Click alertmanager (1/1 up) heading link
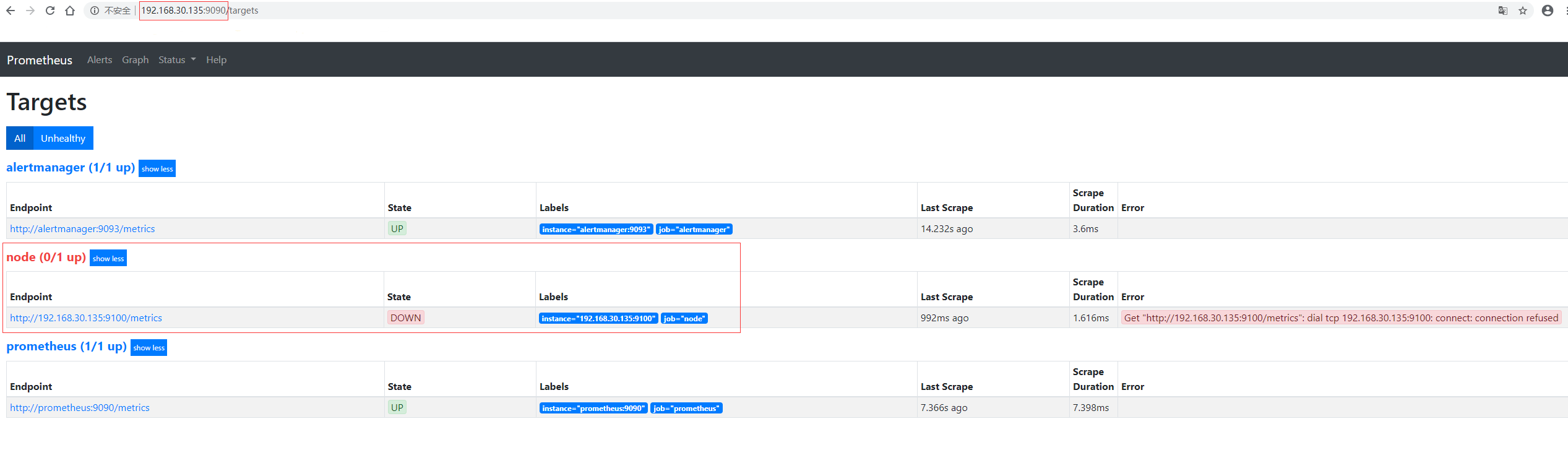The width and height of the screenshot is (1568, 450). (71, 168)
